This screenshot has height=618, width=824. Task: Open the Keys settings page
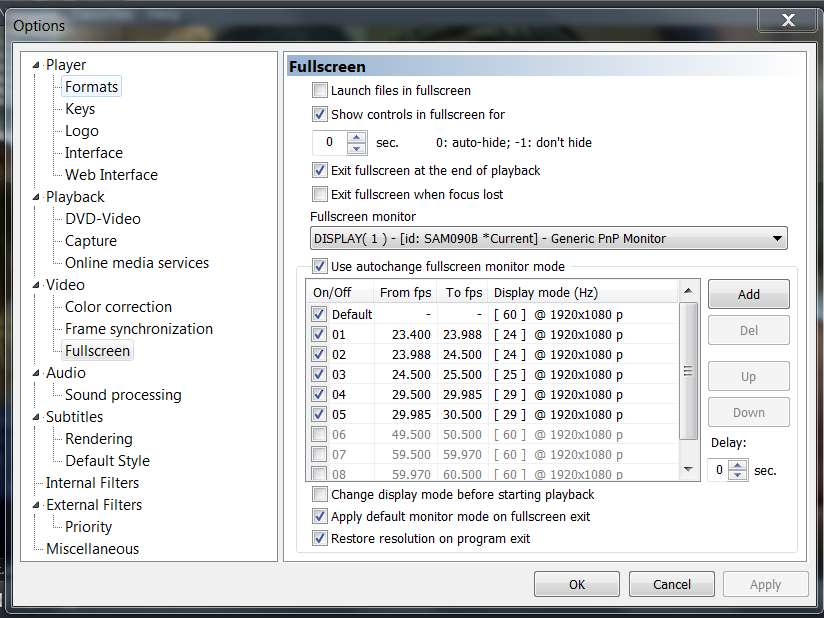[80, 109]
